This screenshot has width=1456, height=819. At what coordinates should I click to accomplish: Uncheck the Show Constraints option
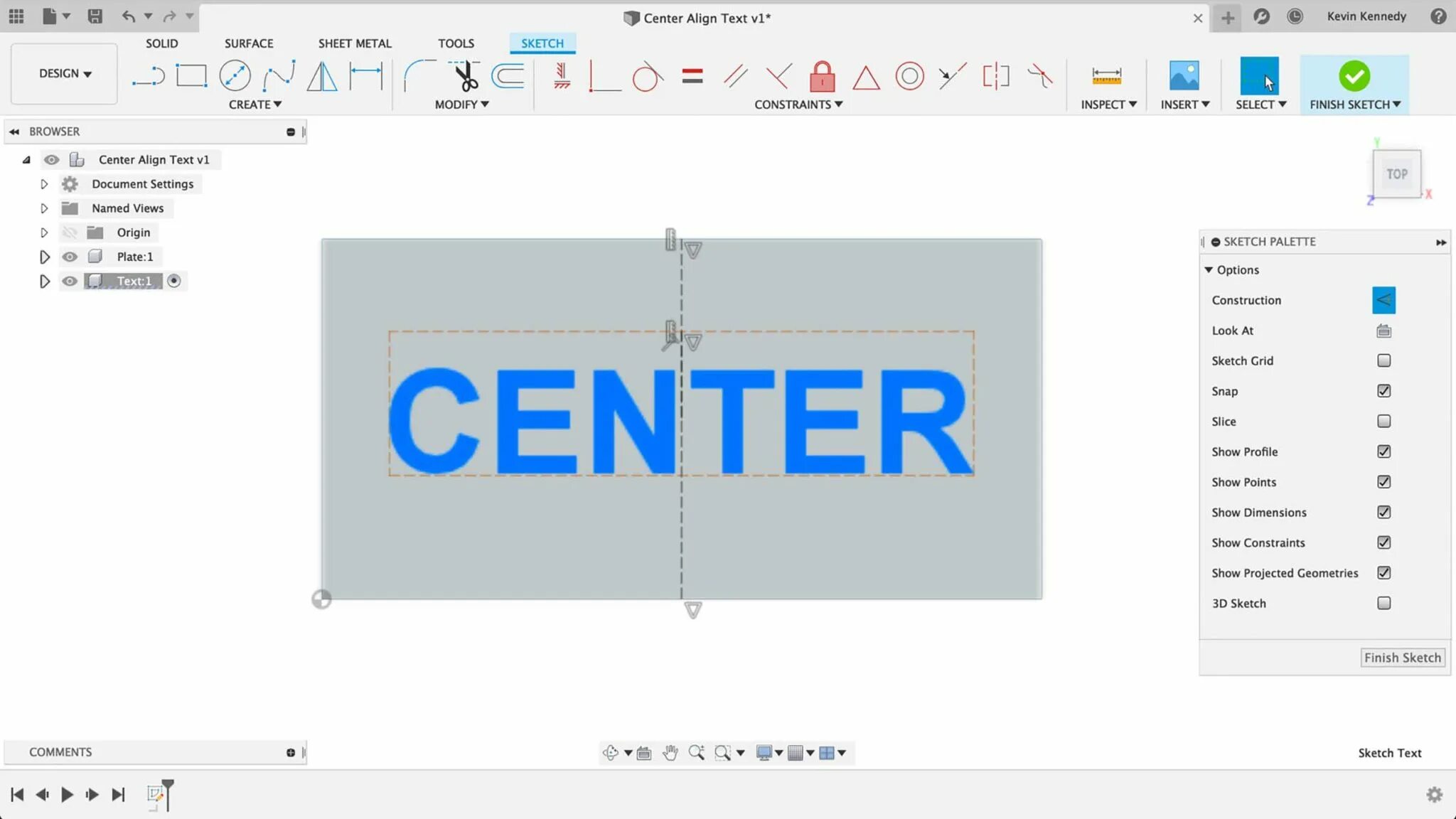click(1383, 542)
